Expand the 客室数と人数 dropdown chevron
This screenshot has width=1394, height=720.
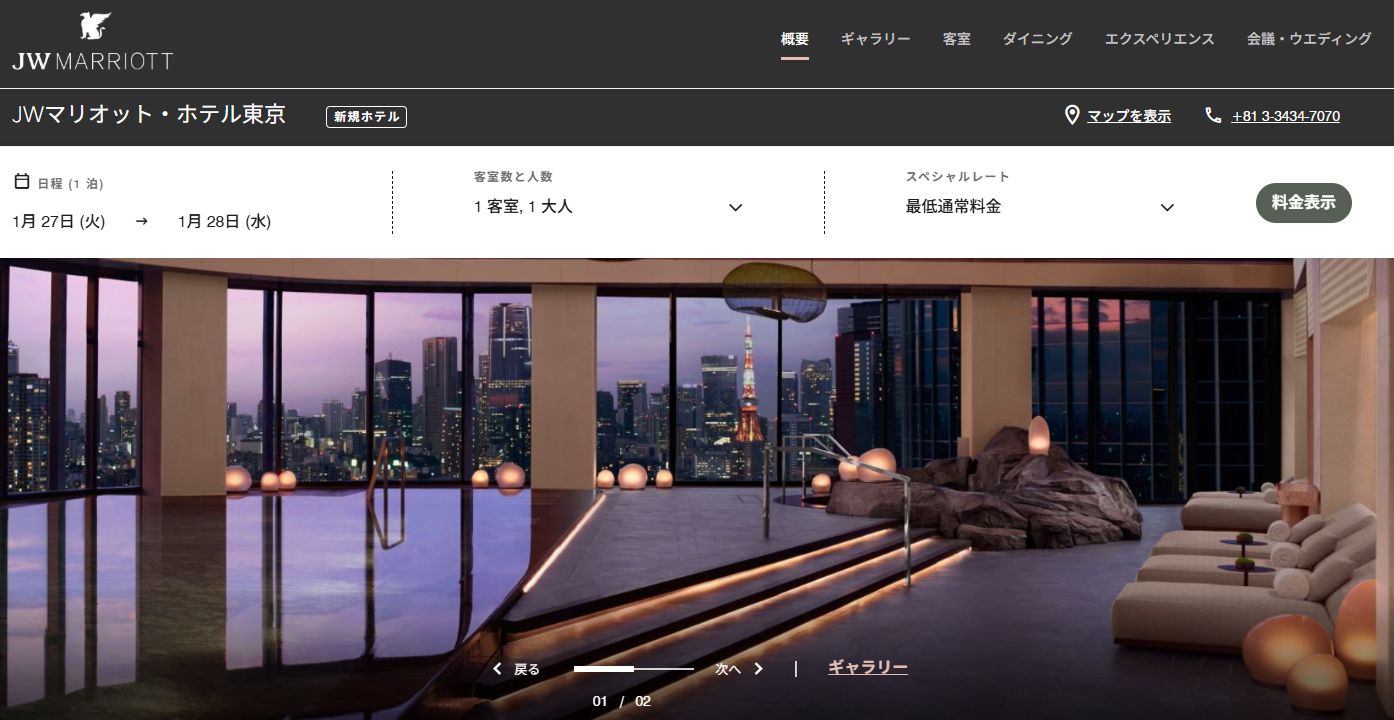(735, 208)
